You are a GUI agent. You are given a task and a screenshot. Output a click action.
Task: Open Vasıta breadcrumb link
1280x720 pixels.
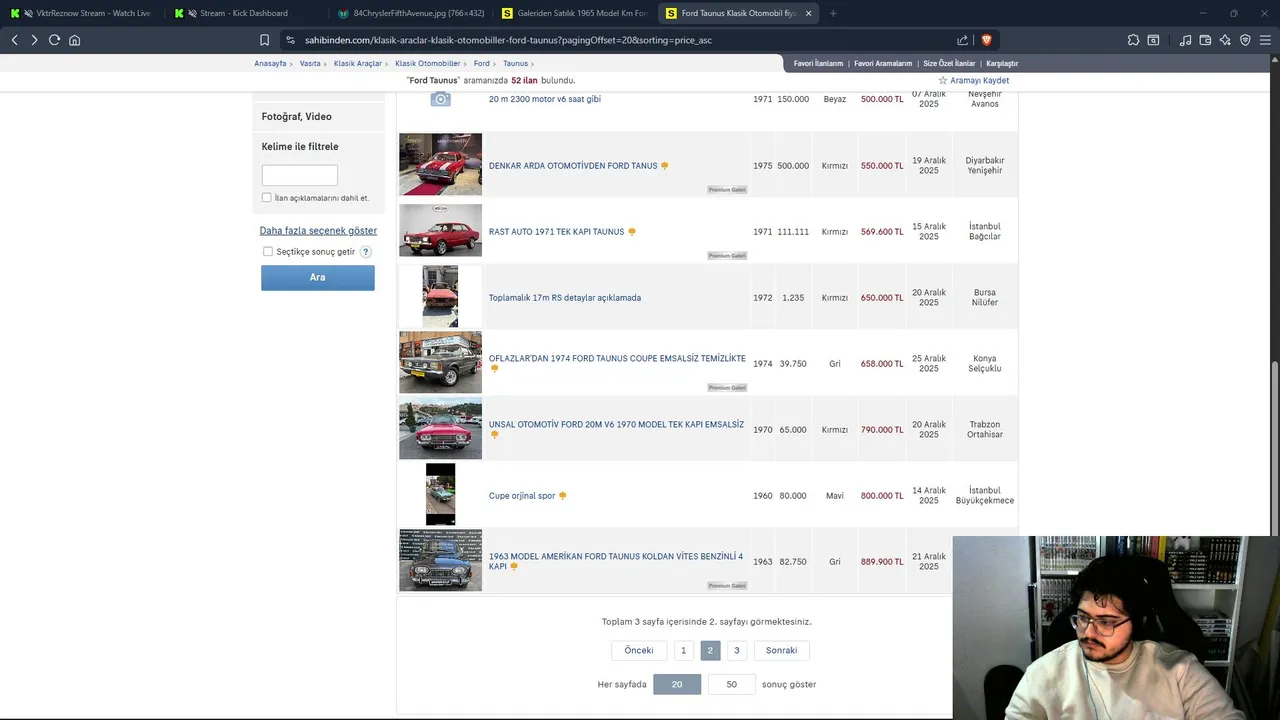click(x=310, y=63)
